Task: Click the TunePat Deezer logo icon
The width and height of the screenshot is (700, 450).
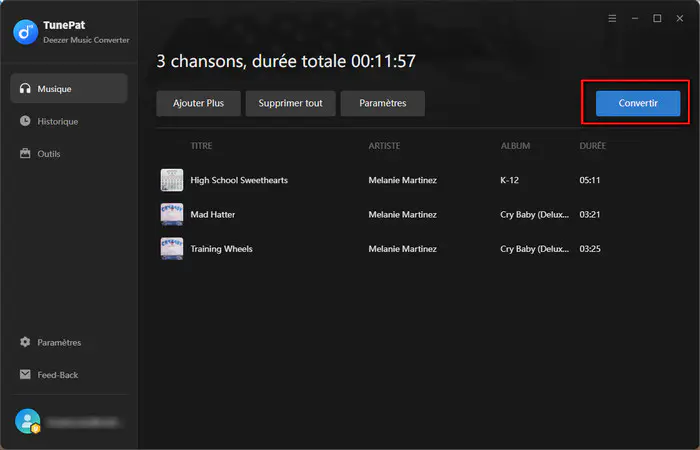Action: (x=25, y=32)
